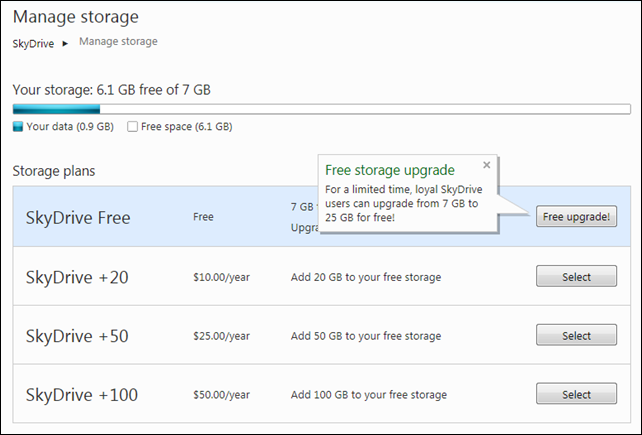Select the SkyDrive +50 plan button
Image resolution: width=642 pixels, height=435 pixels.
click(576, 336)
